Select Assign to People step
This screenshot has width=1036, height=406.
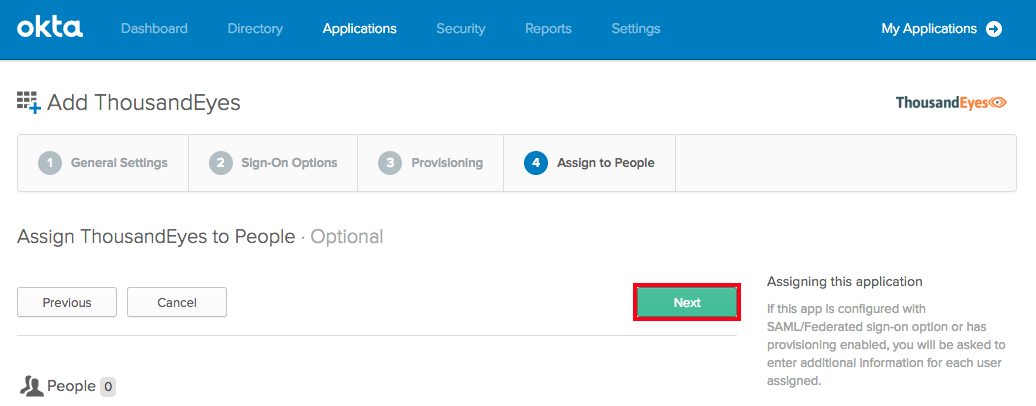click(x=589, y=163)
